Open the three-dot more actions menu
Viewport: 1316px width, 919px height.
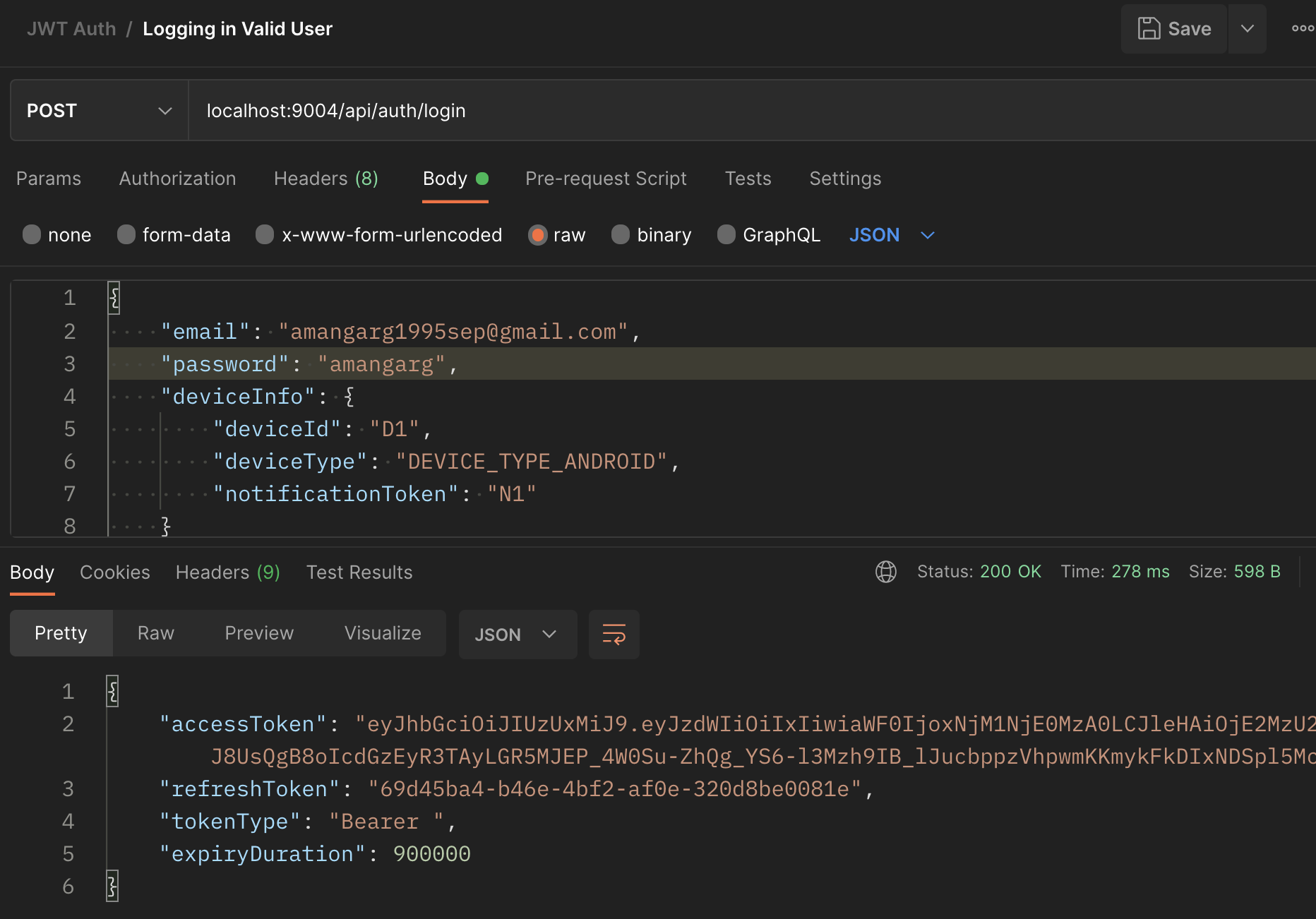[x=1303, y=29]
